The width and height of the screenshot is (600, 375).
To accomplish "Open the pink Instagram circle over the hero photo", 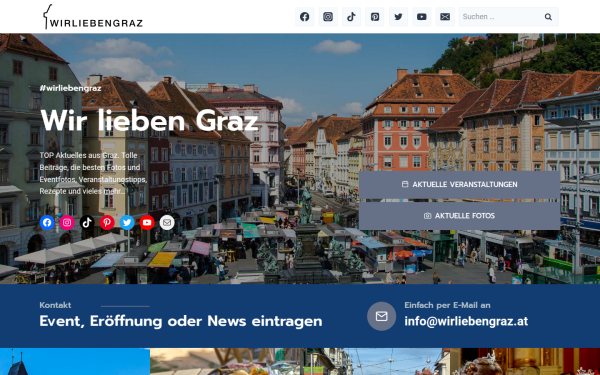I will [x=67, y=223].
